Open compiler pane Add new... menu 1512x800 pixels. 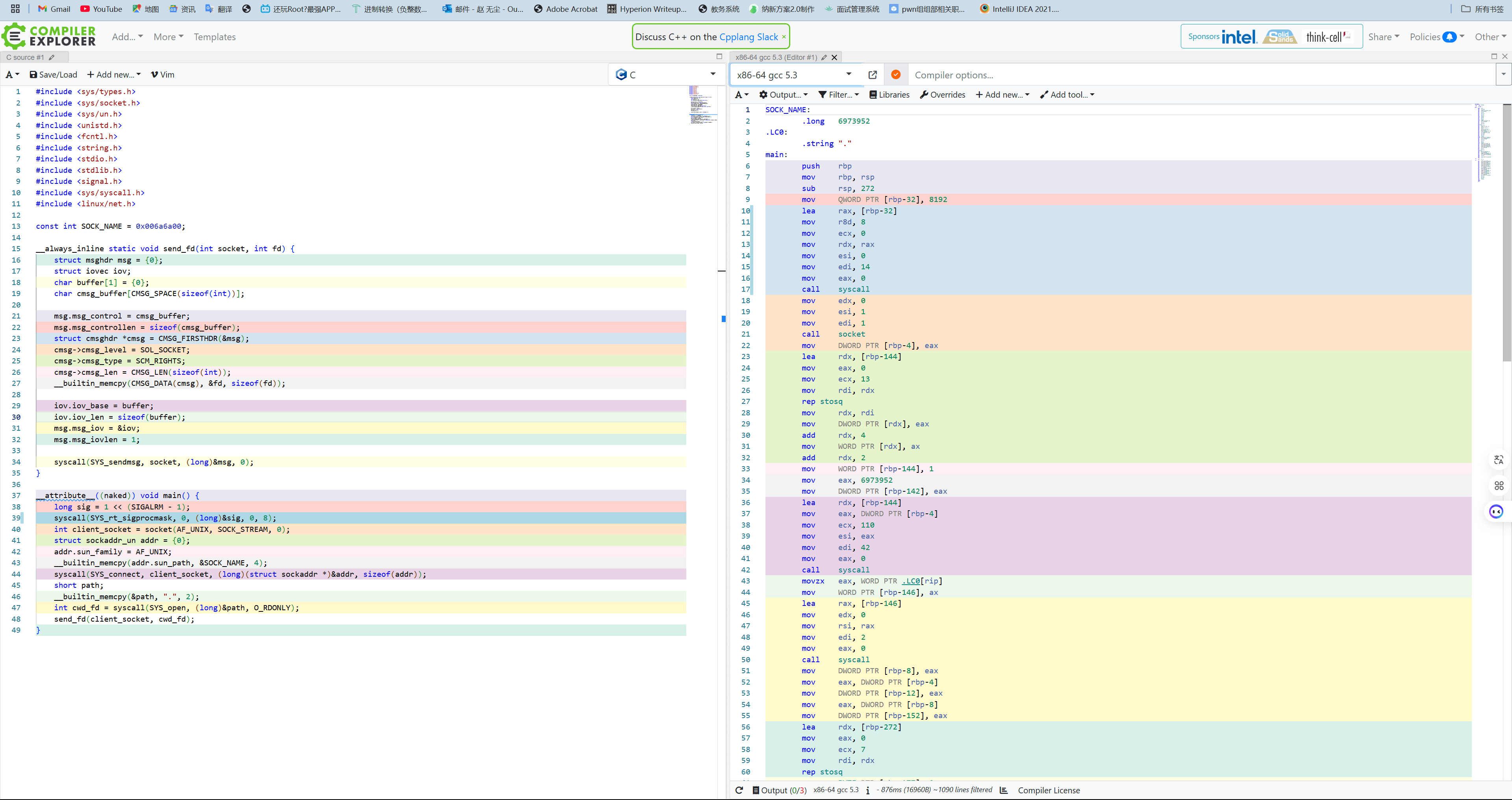[1002, 94]
